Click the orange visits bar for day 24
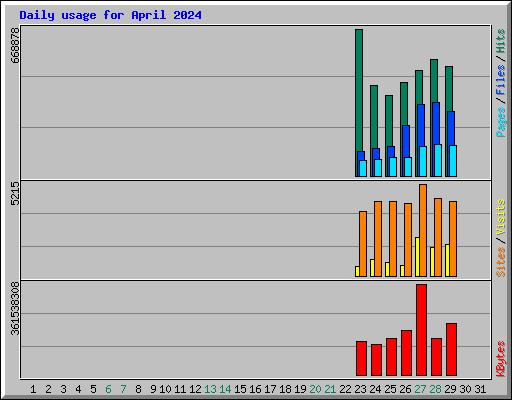The height and width of the screenshot is (400, 512). [x=378, y=239]
